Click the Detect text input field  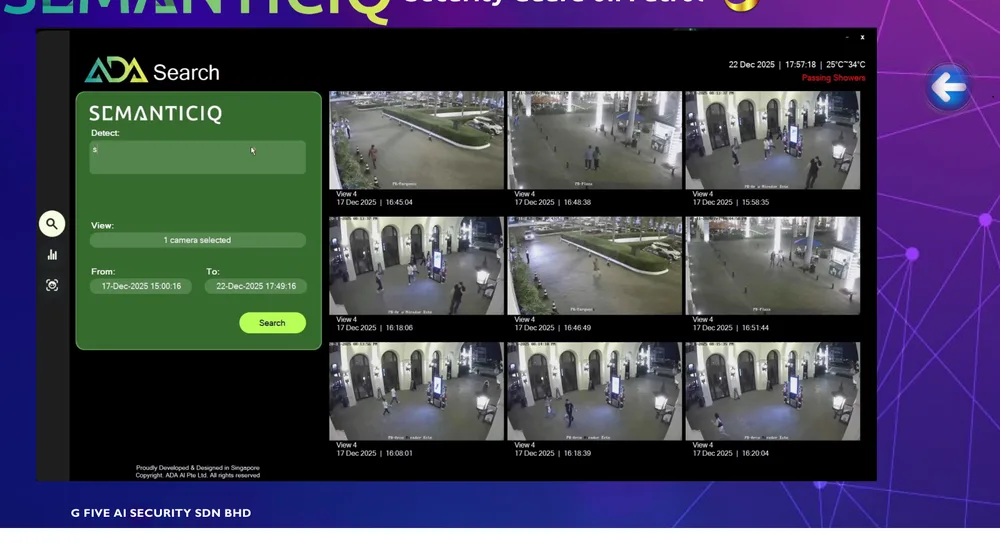[198, 157]
